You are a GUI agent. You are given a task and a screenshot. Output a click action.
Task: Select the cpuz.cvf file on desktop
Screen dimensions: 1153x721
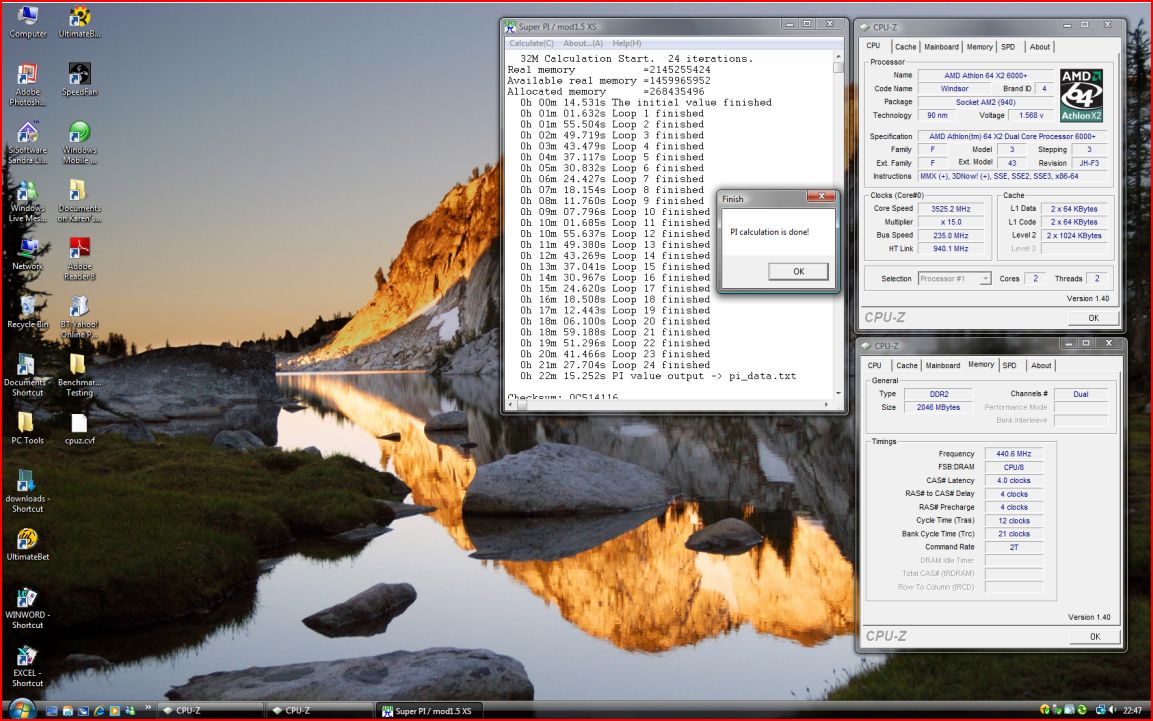click(x=79, y=423)
